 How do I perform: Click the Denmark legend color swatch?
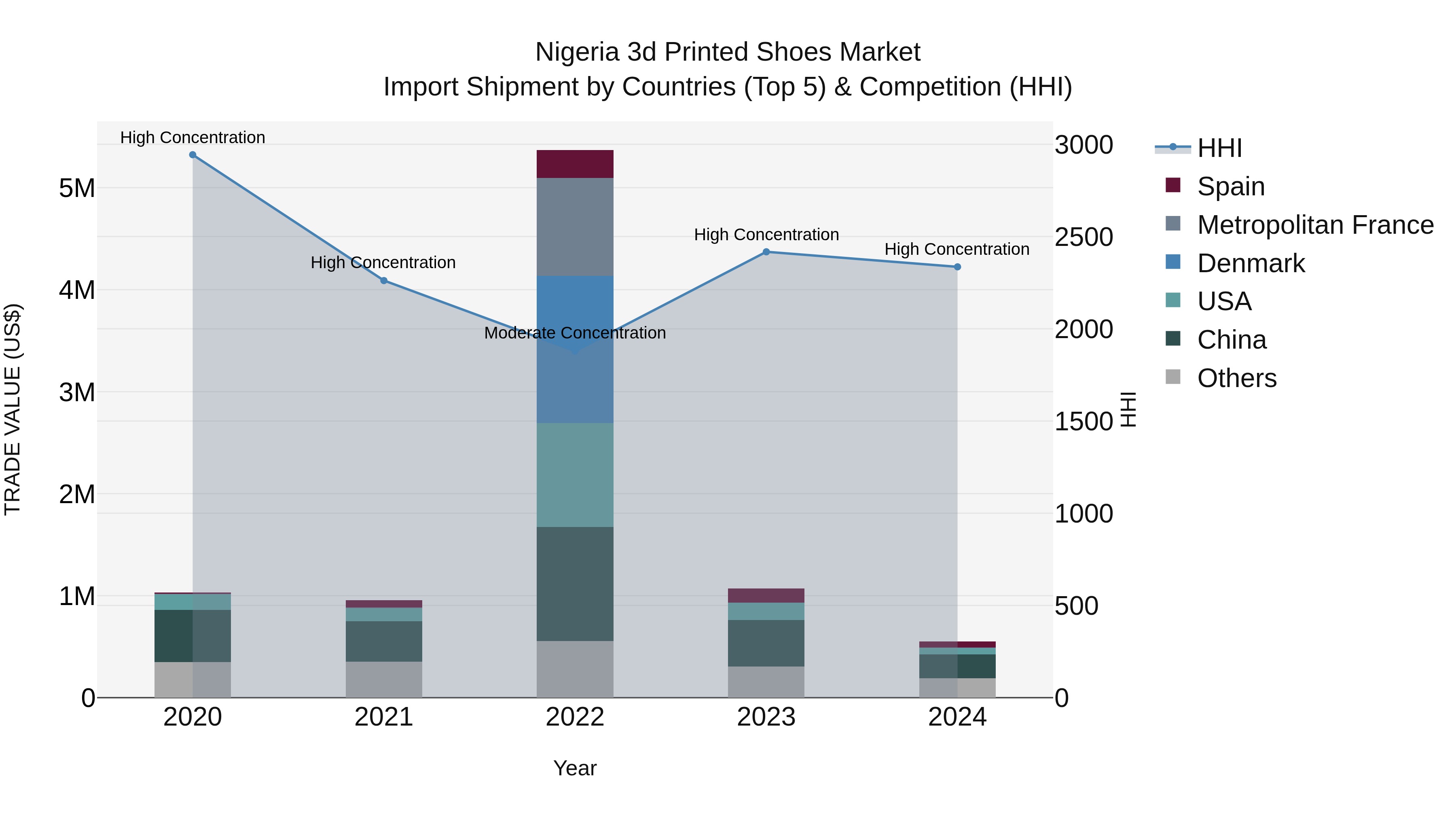tap(1173, 262)
